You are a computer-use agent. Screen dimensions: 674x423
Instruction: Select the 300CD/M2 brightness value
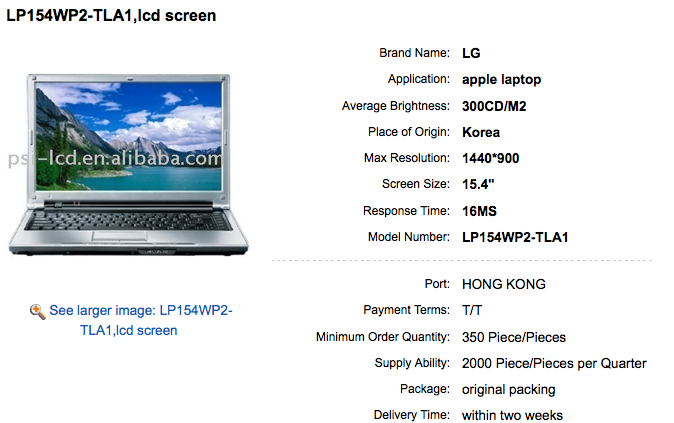(x=494, y=106)
